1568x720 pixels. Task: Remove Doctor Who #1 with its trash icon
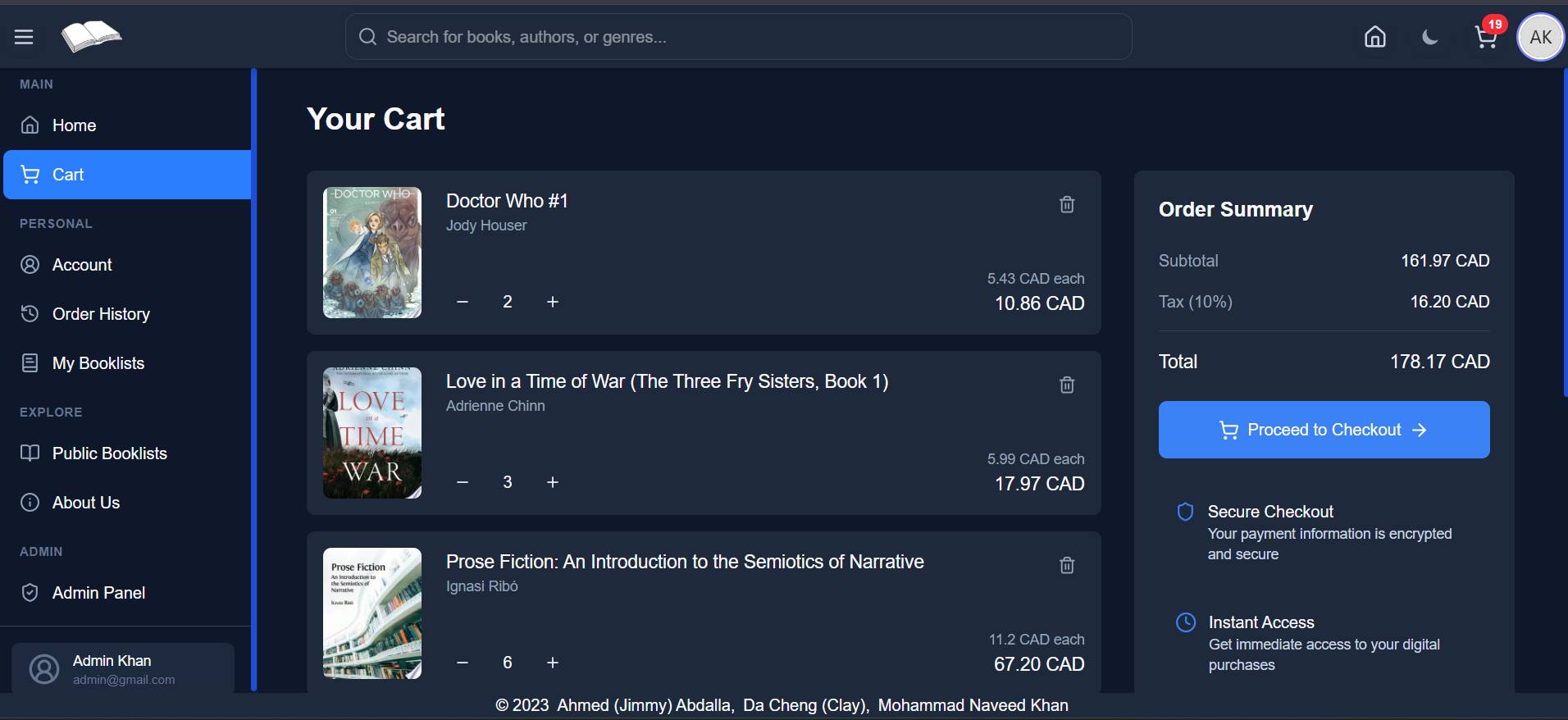point(1066,204)
